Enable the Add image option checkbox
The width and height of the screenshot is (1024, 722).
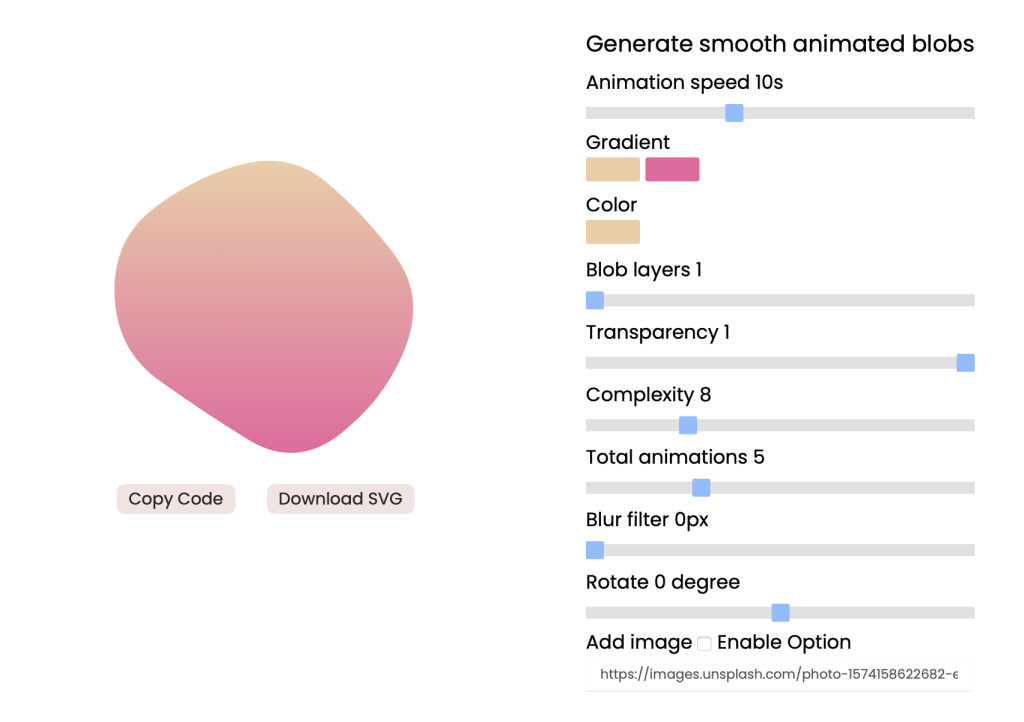[x=705, y=644]
